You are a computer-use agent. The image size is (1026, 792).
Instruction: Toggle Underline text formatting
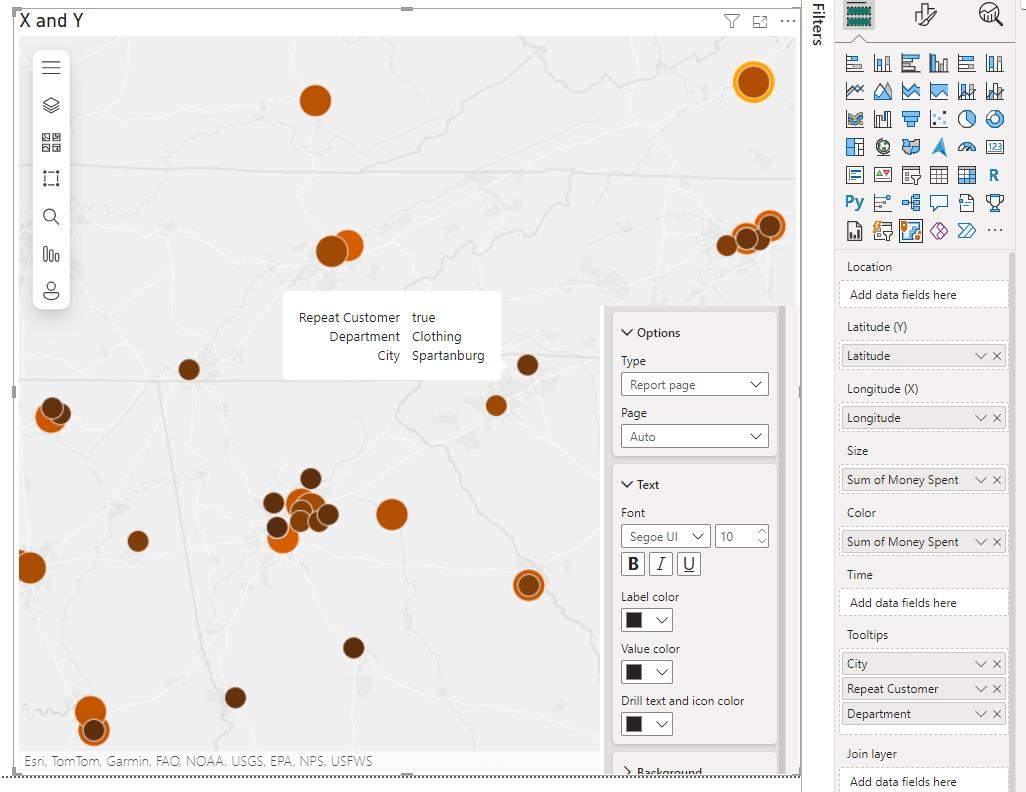point(690,563)
